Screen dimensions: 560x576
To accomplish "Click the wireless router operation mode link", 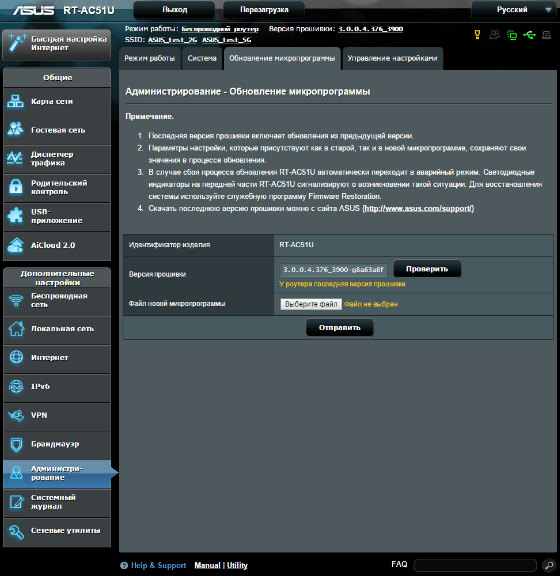I will click(x=220, y=29).
